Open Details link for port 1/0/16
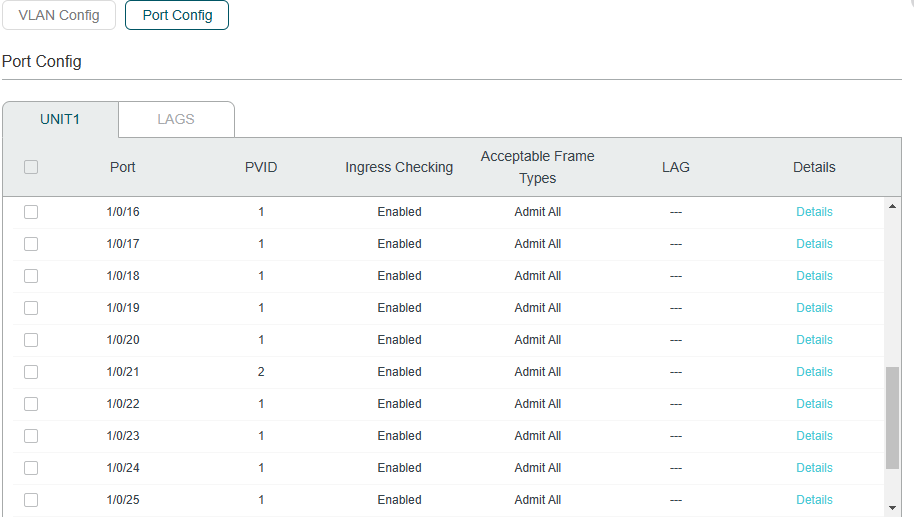The image size is (914, 517). point(814,212)
